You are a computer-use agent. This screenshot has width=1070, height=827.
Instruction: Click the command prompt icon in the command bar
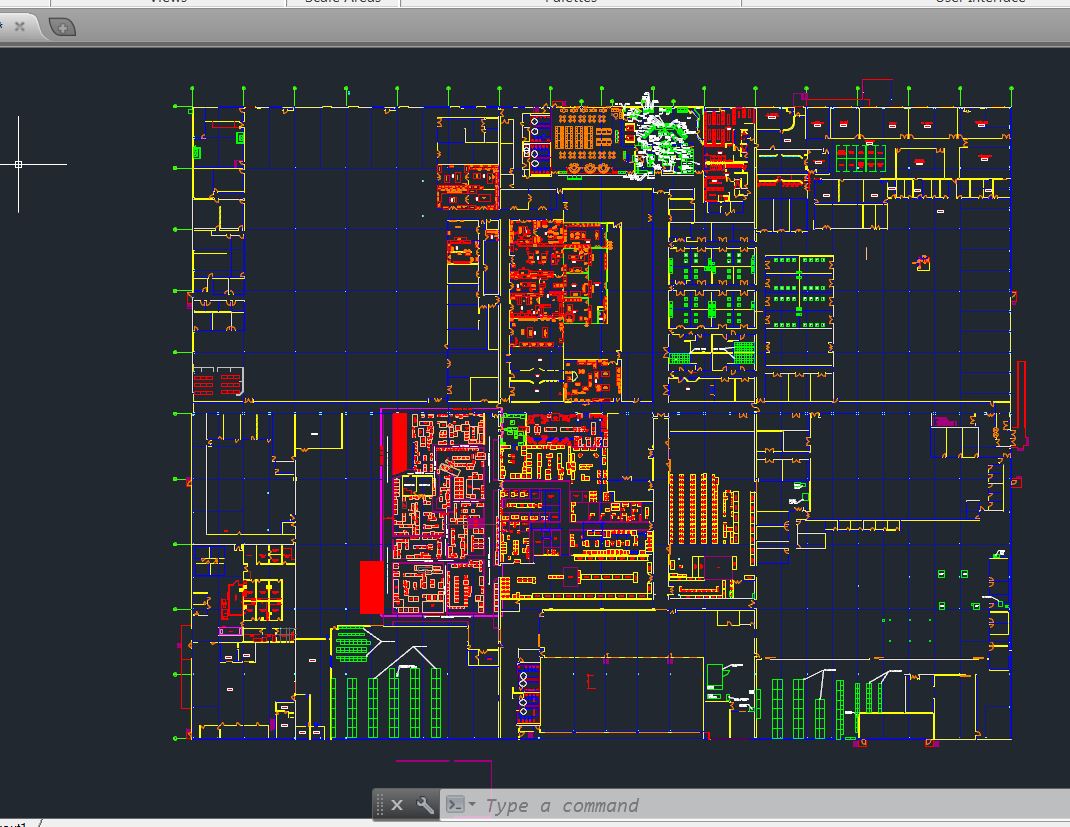coord(457,804)
